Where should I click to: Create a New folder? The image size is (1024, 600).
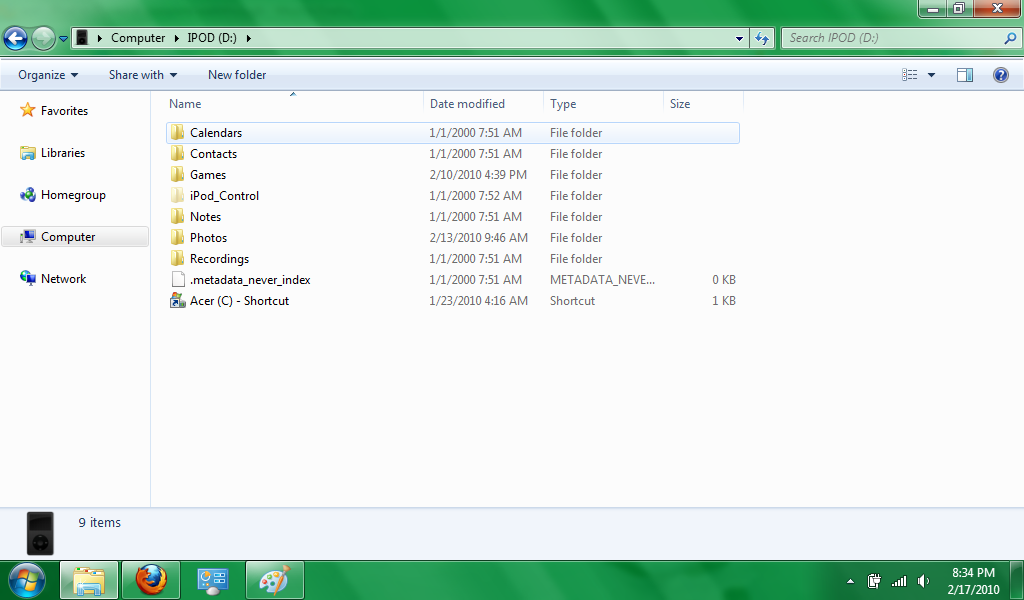(237, 75)
